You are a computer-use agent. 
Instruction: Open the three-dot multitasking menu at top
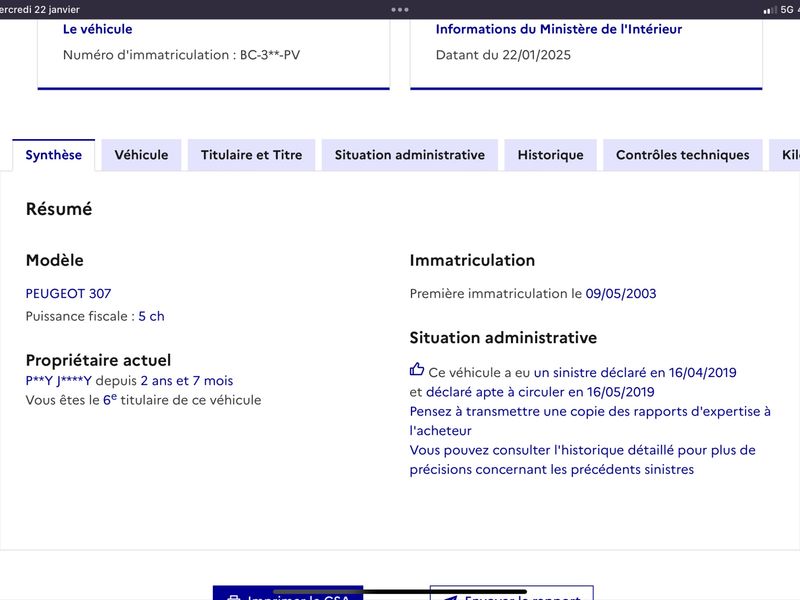tap(399, 9)
